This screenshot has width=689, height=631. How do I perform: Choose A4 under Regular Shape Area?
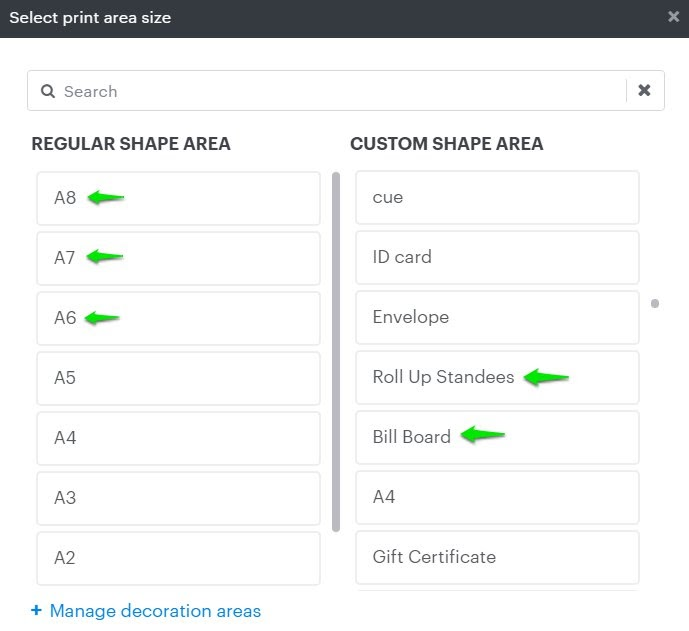[x=178, y=438]
